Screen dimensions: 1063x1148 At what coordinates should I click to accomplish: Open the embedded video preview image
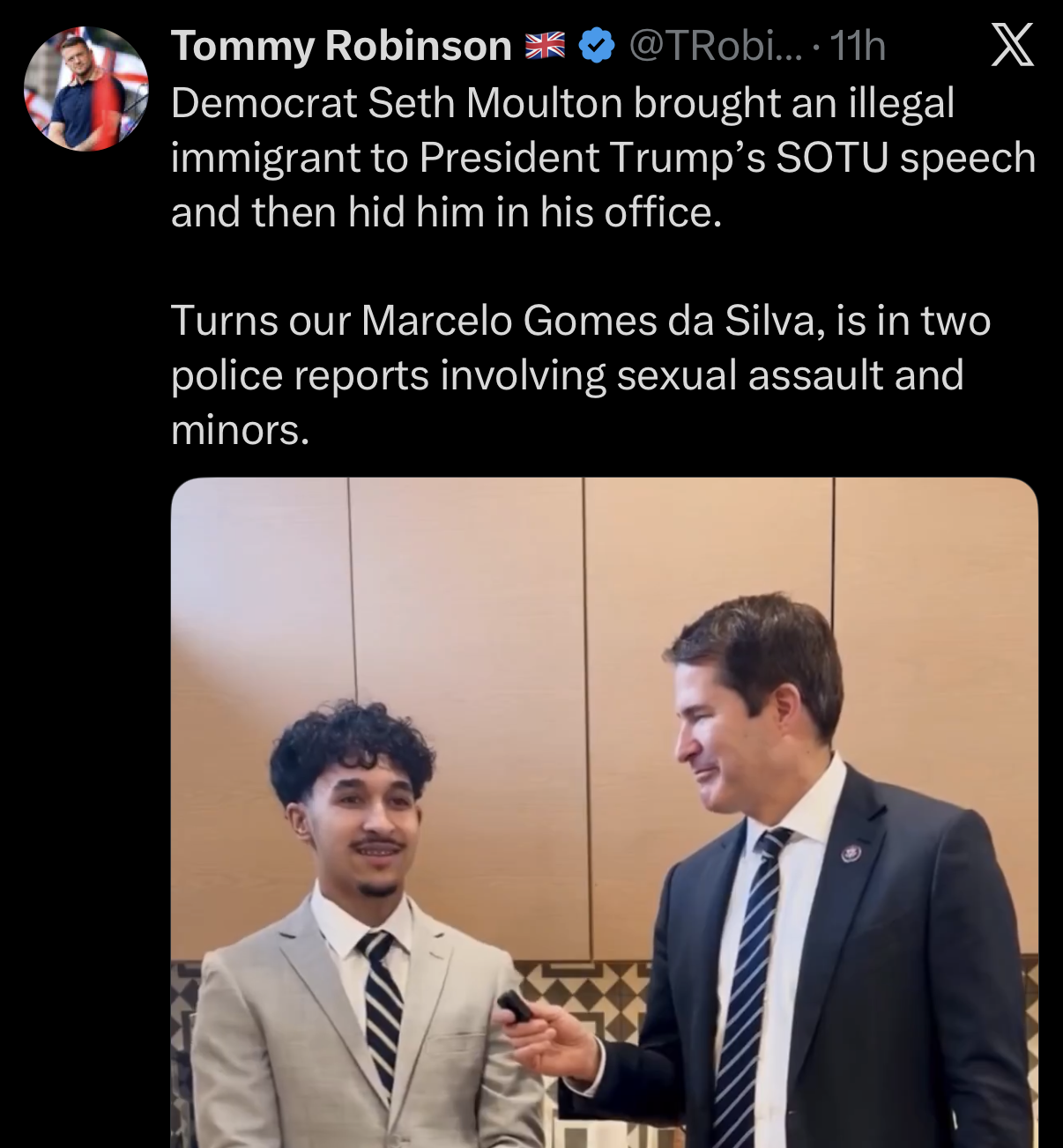[605, 812]
